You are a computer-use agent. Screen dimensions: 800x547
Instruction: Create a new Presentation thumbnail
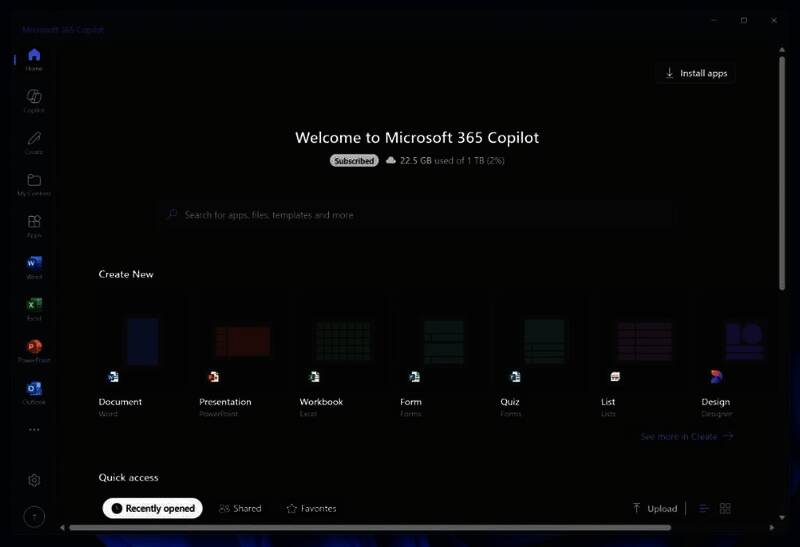[x=241, y=341]
